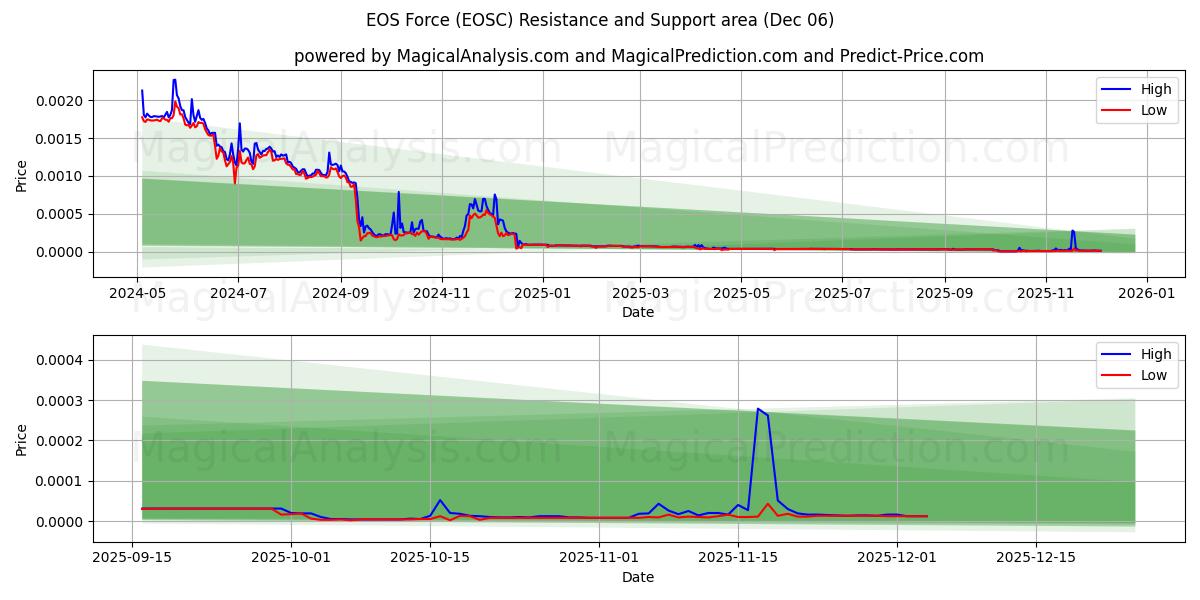Open the bottom chart legend box
1200x600 pixels.
tap(1139, 364)
